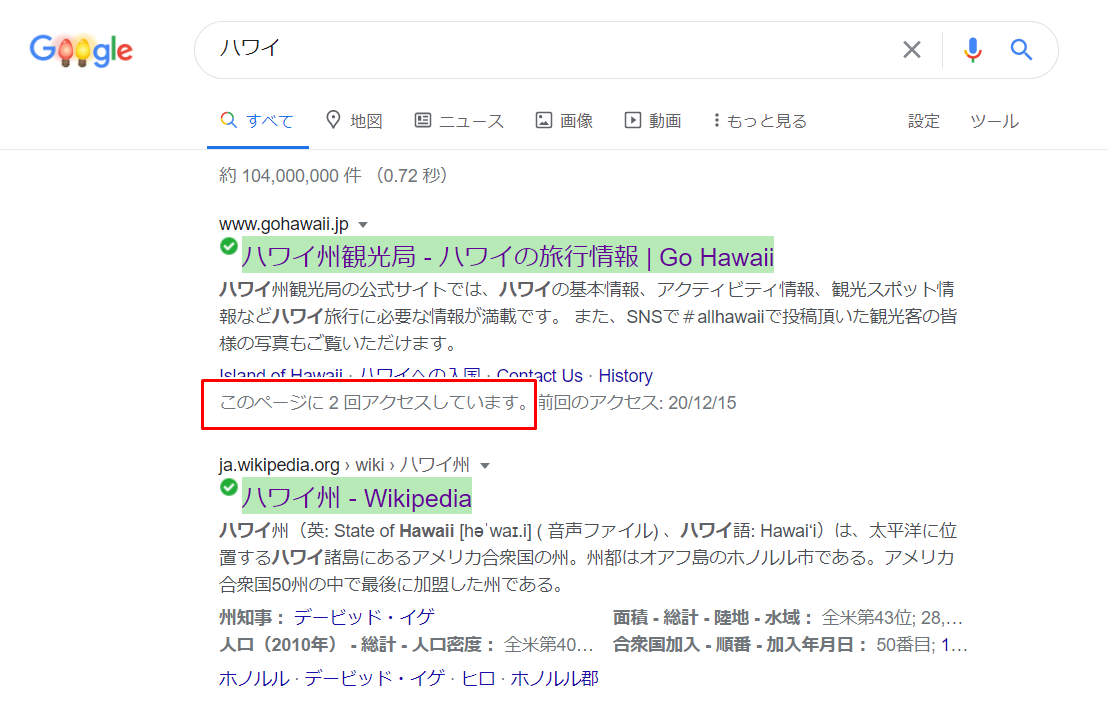Open the ホノルル郡 sitelink

point(555,678)
